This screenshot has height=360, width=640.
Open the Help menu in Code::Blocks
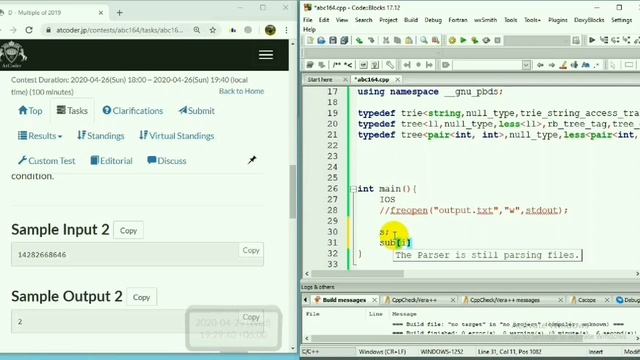[x=309, y=29]
